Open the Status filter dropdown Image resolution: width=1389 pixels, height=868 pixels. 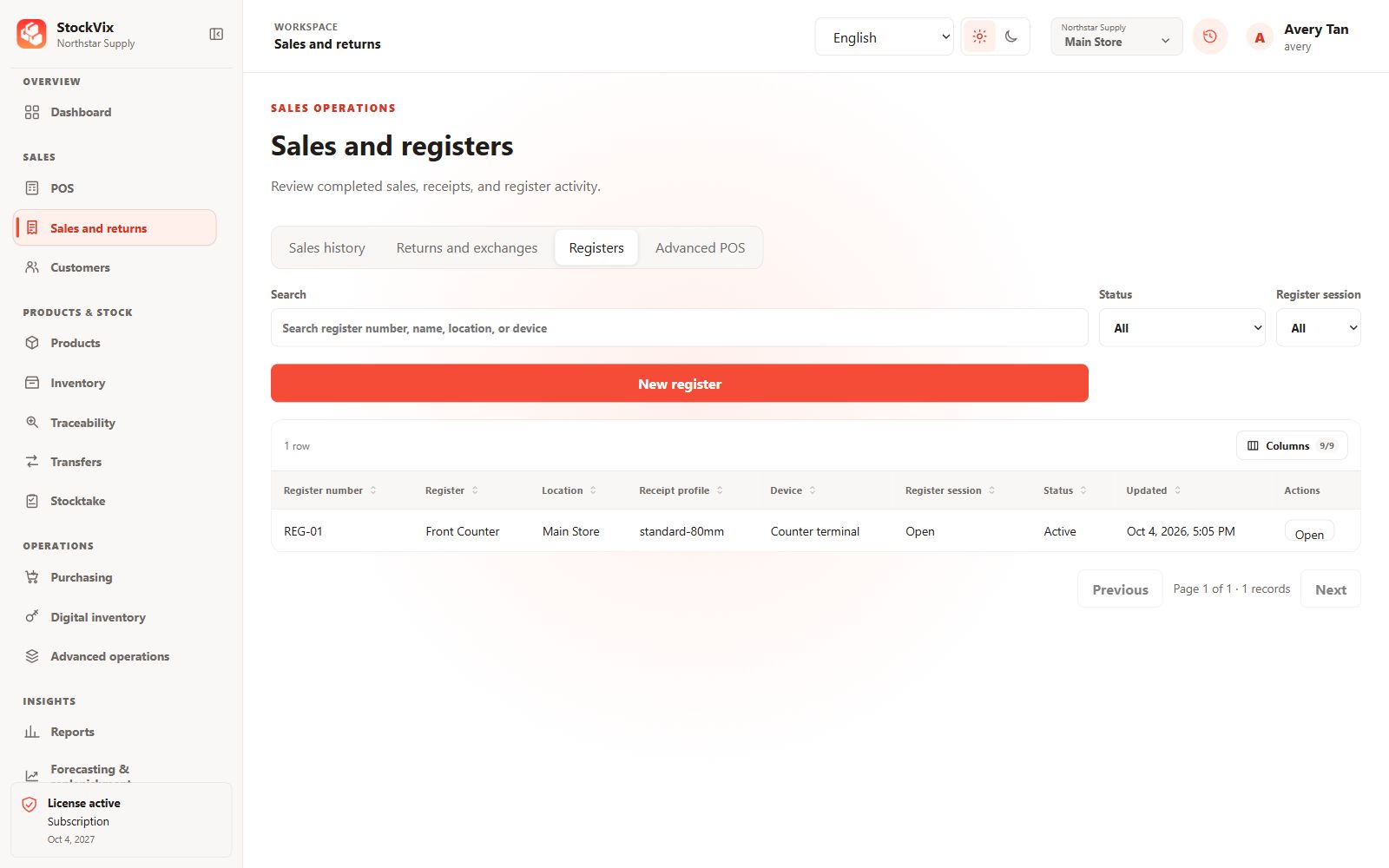pos(1182,328)
